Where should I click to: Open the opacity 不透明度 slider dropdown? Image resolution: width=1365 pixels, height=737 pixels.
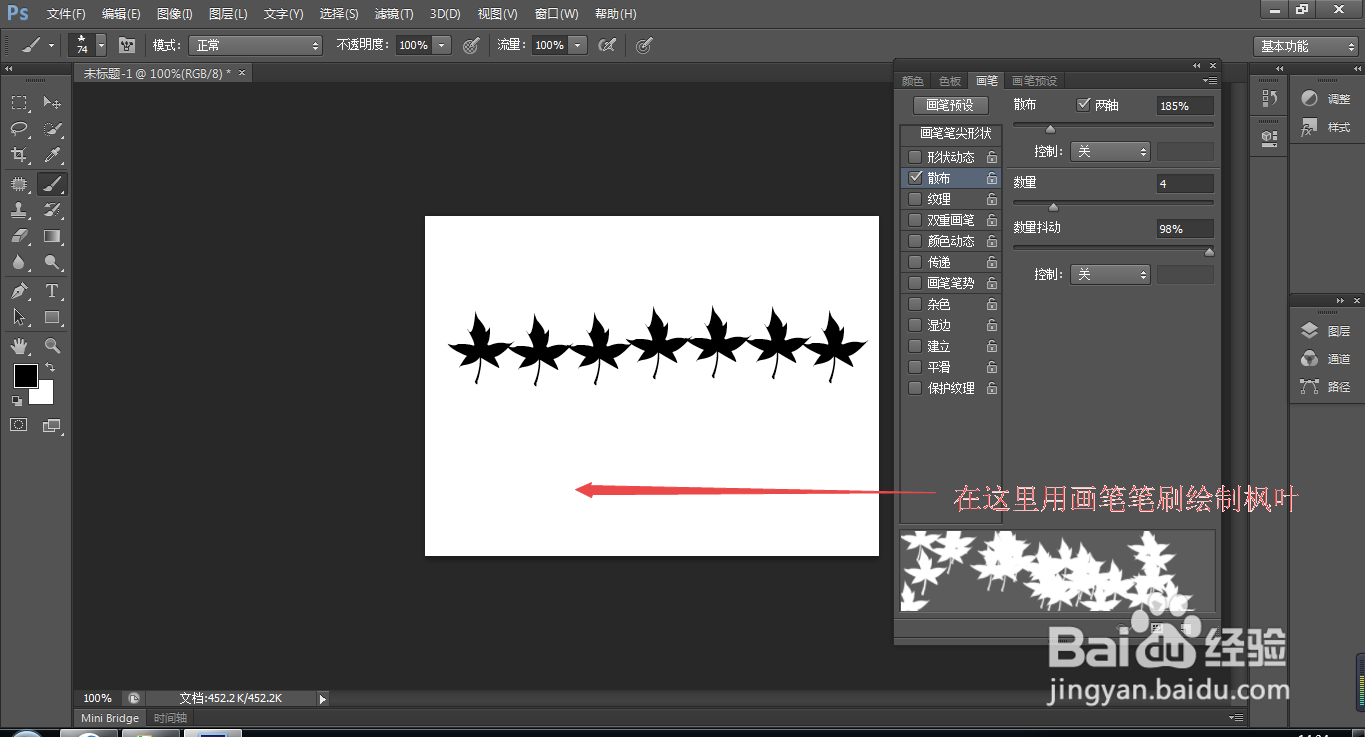click(x=442, y=45)
